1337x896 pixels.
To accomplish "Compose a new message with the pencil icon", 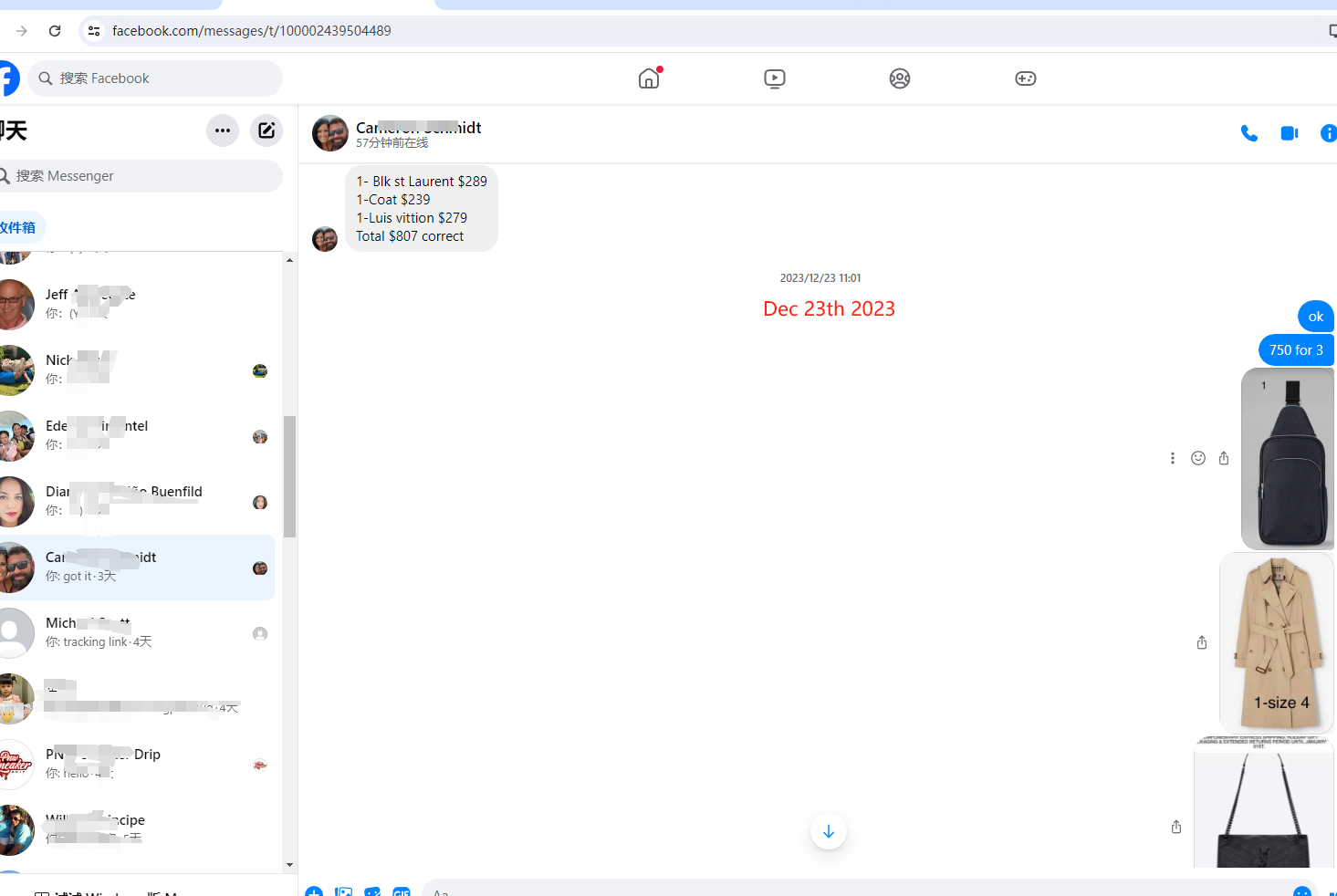I will point(266,130).
